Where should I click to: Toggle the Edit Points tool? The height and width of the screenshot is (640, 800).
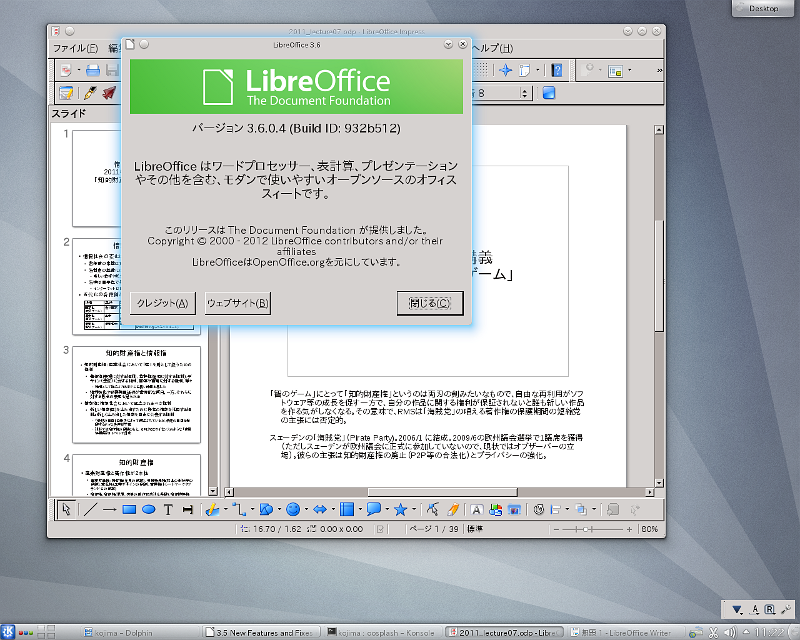point(433,509)
